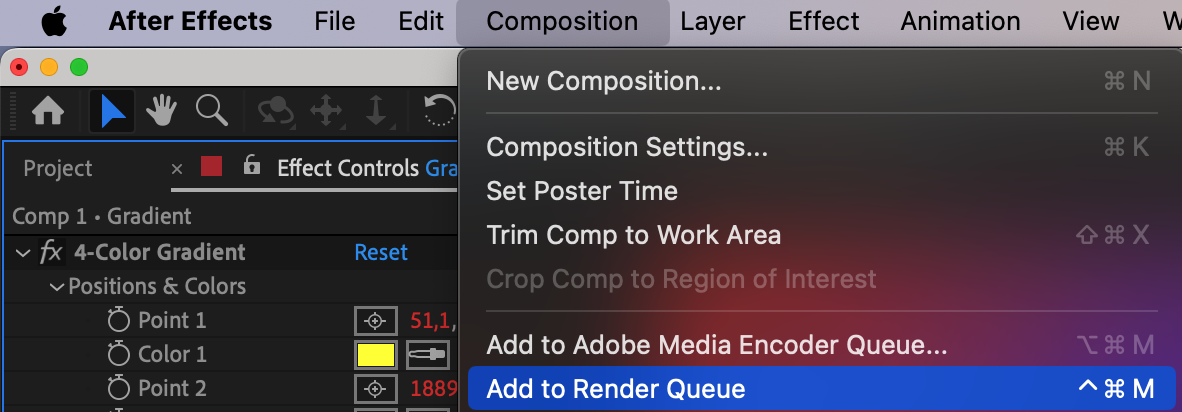Toggle the Point 1 stopwatch

coord(119,321)
